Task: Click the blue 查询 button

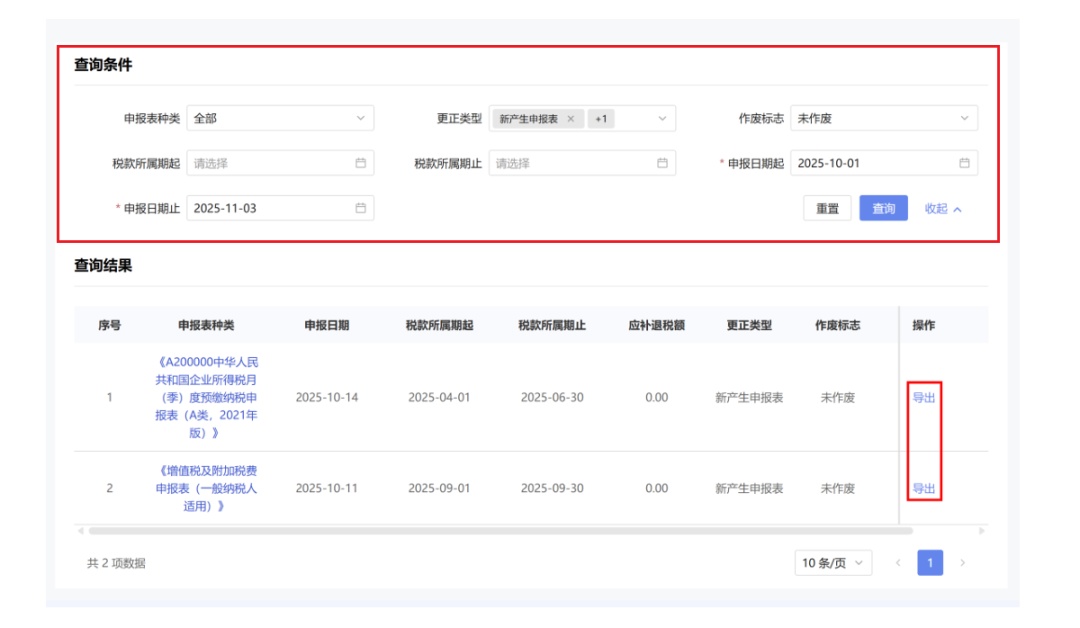Action: [883, 208]
